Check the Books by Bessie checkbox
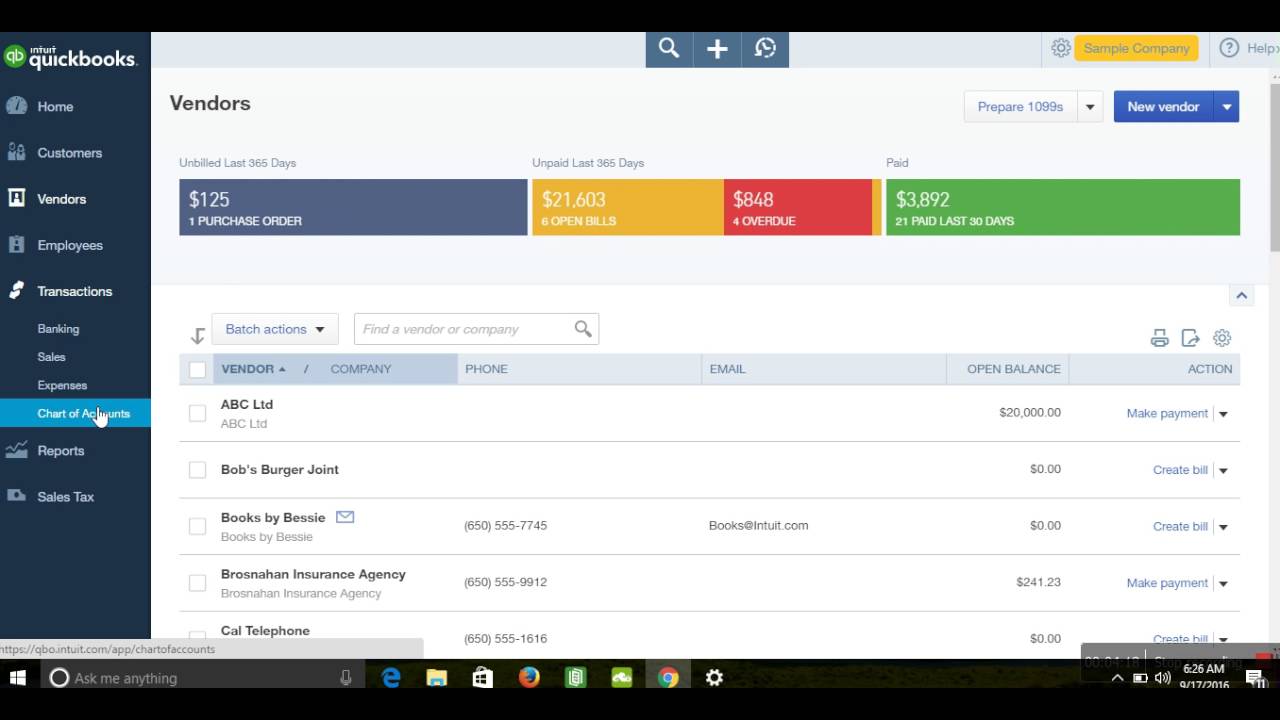 (197, 526)
